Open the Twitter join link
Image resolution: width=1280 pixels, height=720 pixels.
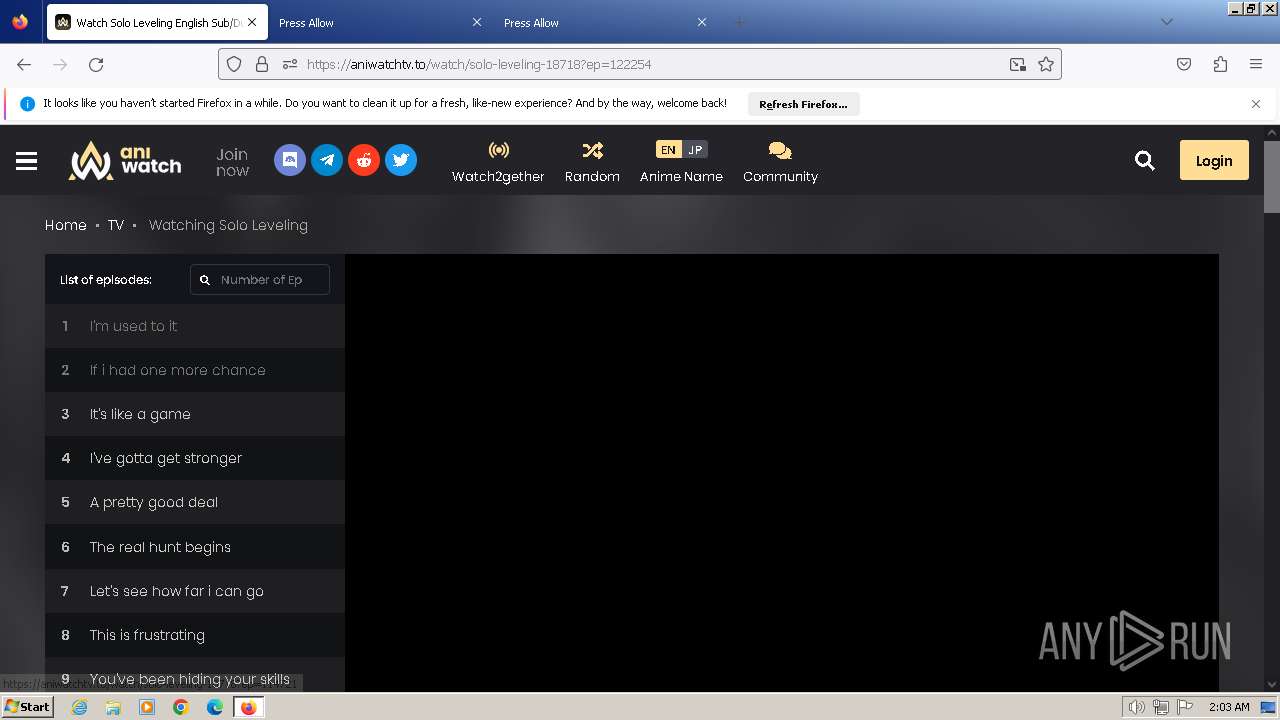coord(401,160)
